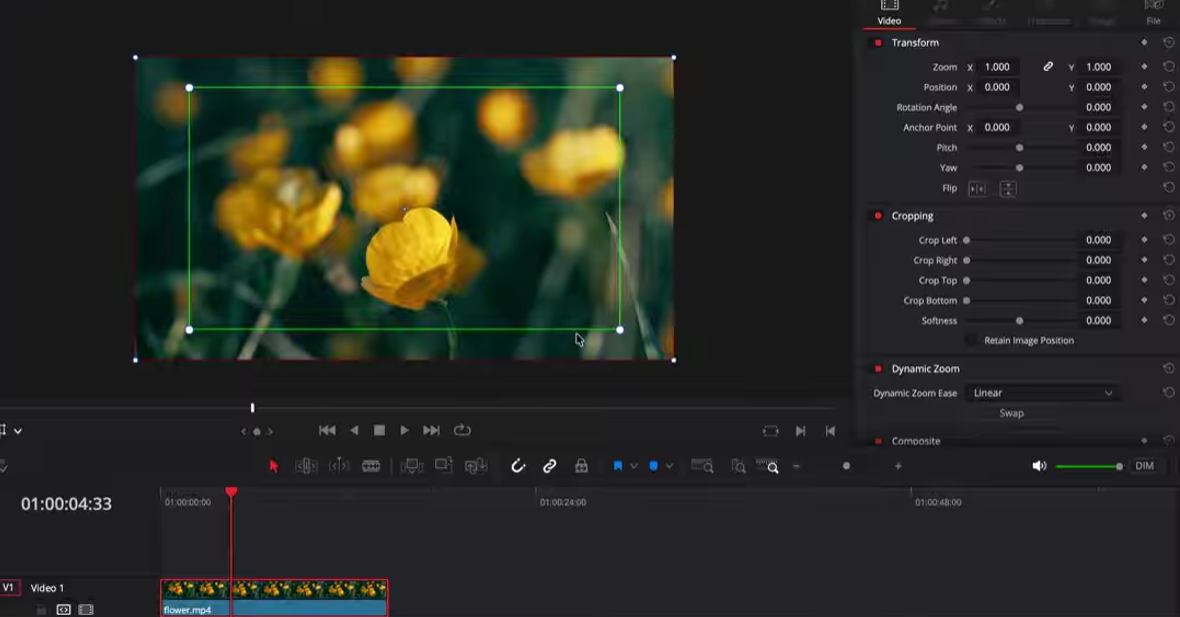The image size is (1180, 617).
Task: Toggle the Cropping section enable dot
Action: 878,216
